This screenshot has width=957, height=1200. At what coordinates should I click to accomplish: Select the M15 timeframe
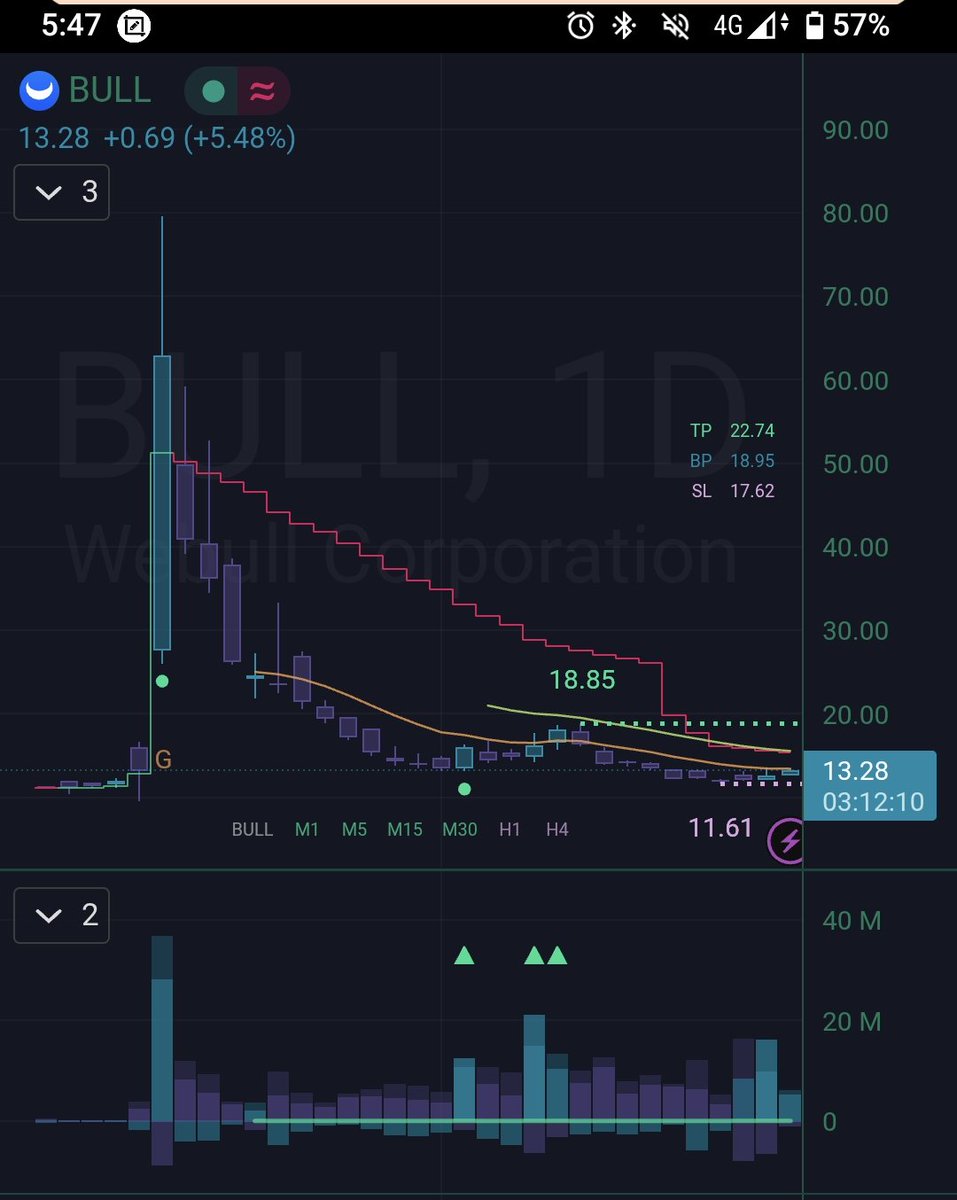(x=406, y=829)
